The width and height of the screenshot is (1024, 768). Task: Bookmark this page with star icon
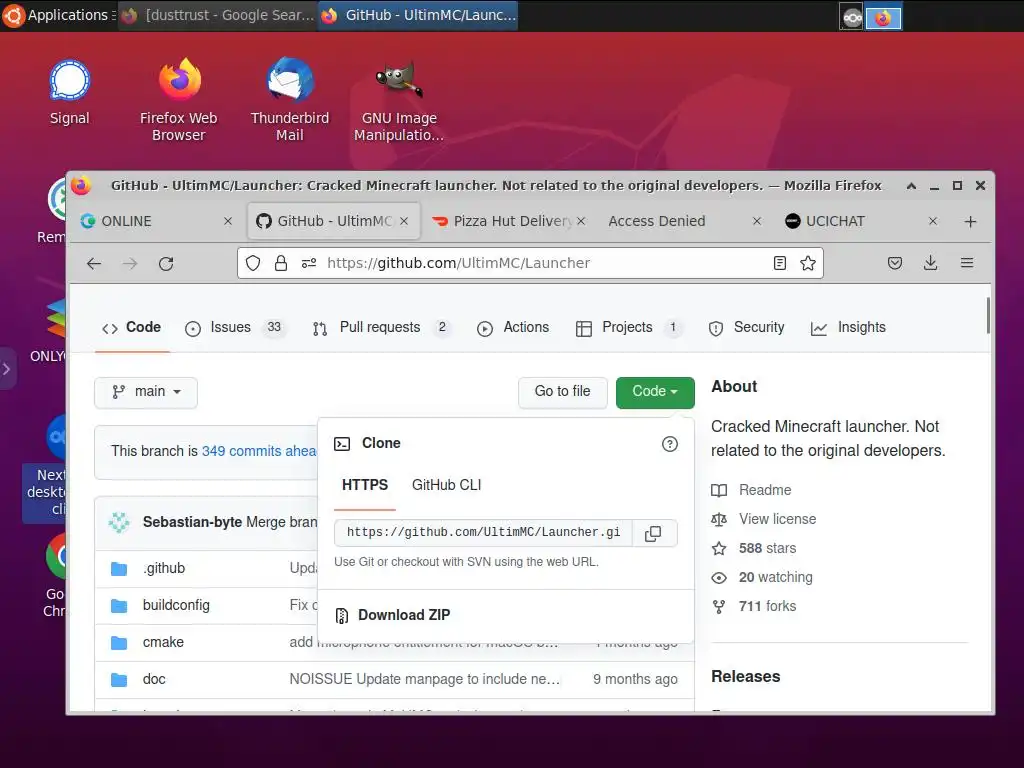808,263
